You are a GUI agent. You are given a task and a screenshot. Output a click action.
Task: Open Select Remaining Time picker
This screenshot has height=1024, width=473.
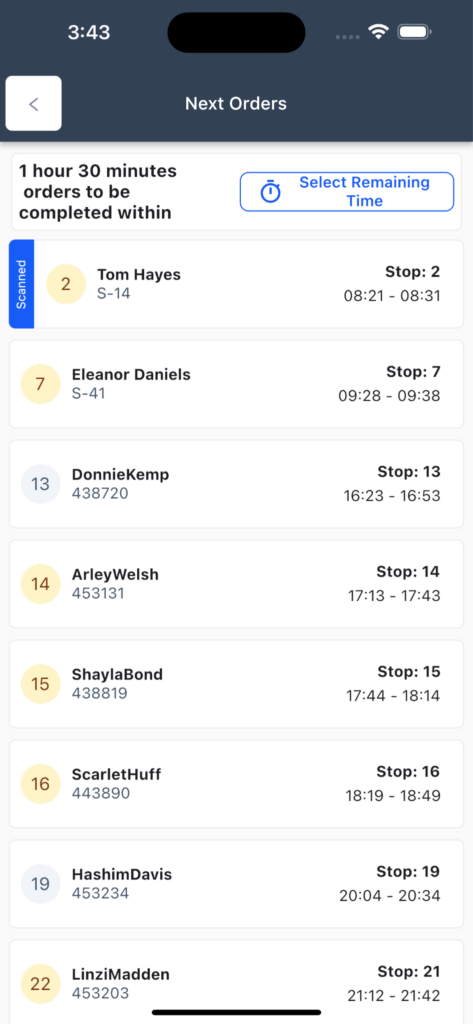coord(347,192)
